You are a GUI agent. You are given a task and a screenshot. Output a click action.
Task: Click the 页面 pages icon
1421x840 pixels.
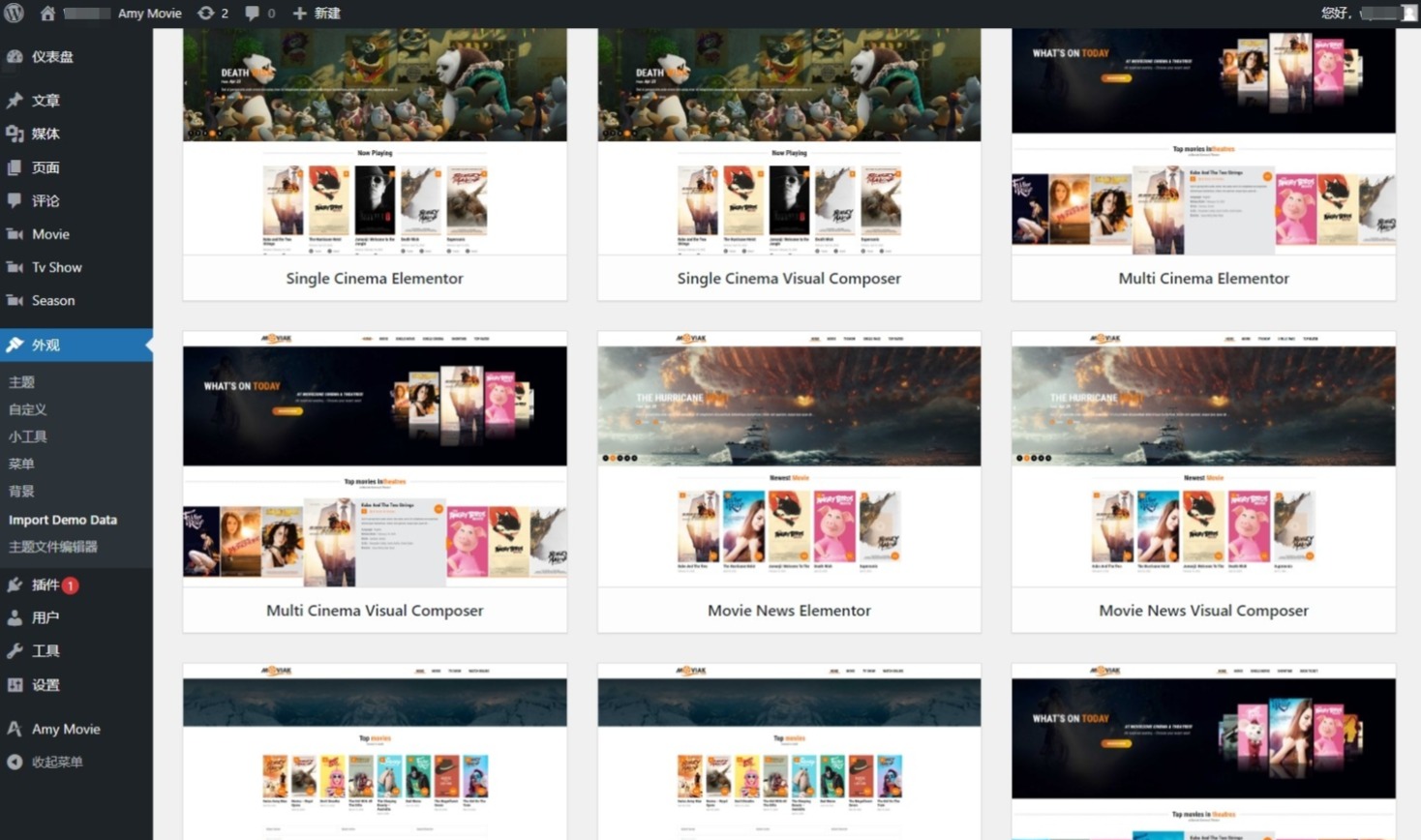point(15,167)
